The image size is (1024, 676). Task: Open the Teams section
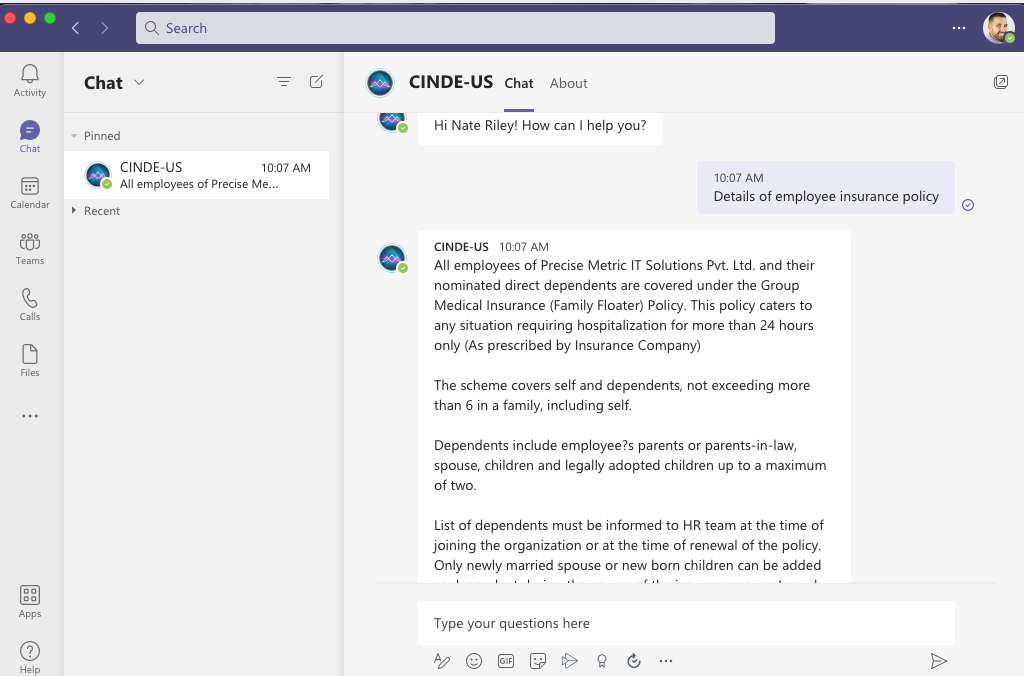[30, 249]
